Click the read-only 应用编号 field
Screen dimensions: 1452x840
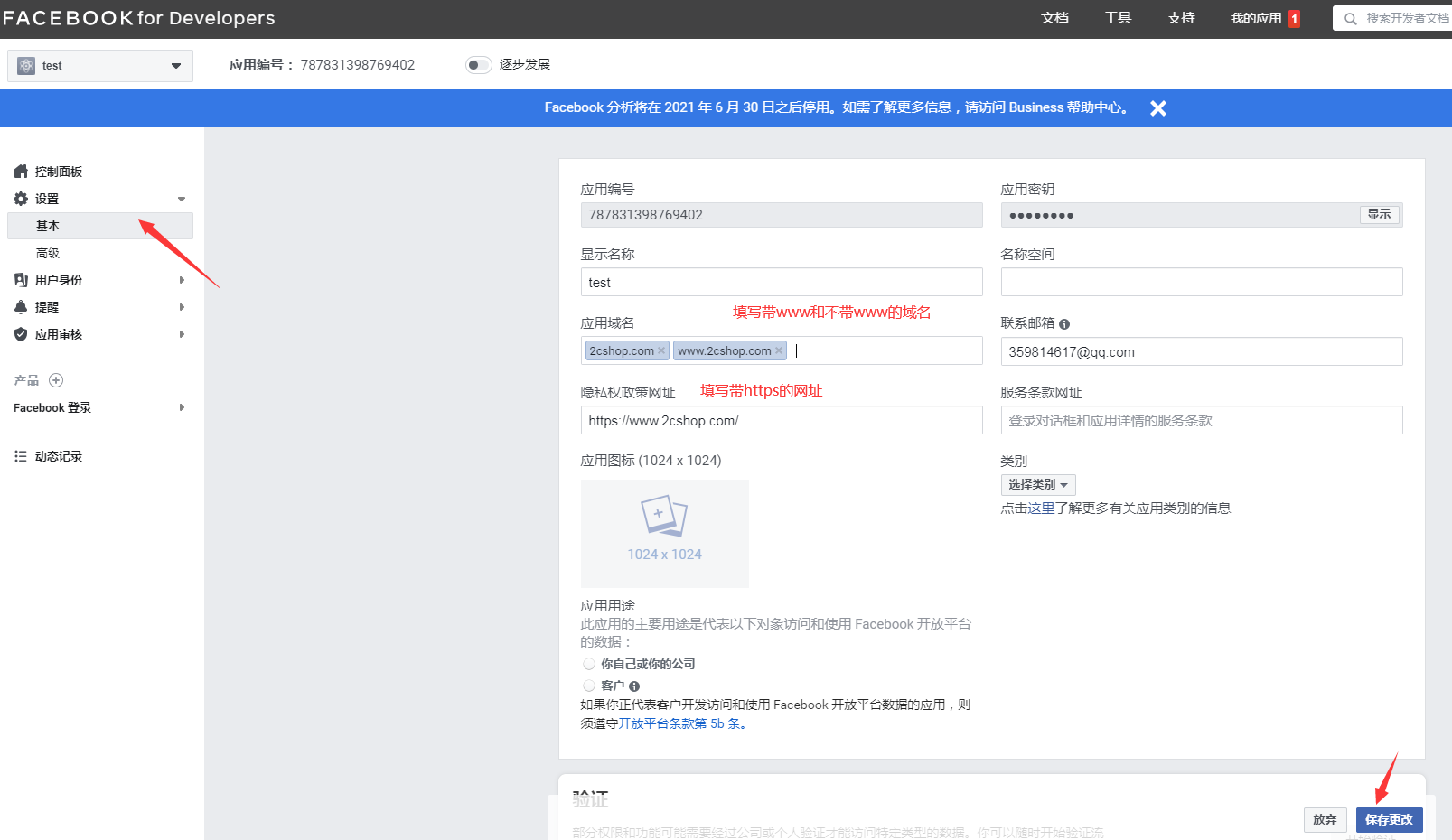(782, 215)
